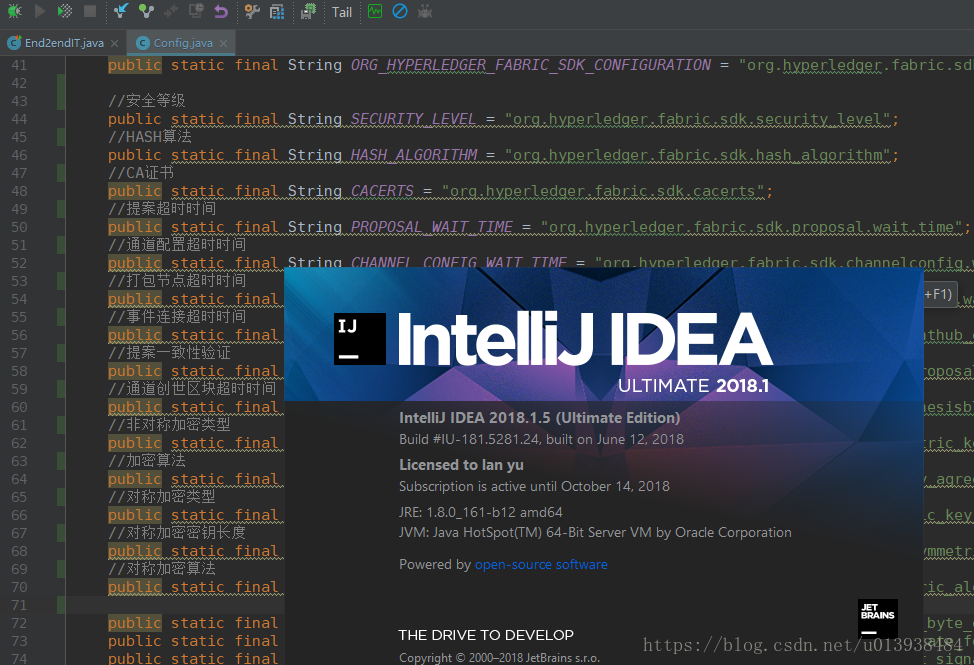Image resolution: width=974 pixels, height=665 pixels.
Task: Click the floppy disk with green chip icon
Action: pos(308,11)
